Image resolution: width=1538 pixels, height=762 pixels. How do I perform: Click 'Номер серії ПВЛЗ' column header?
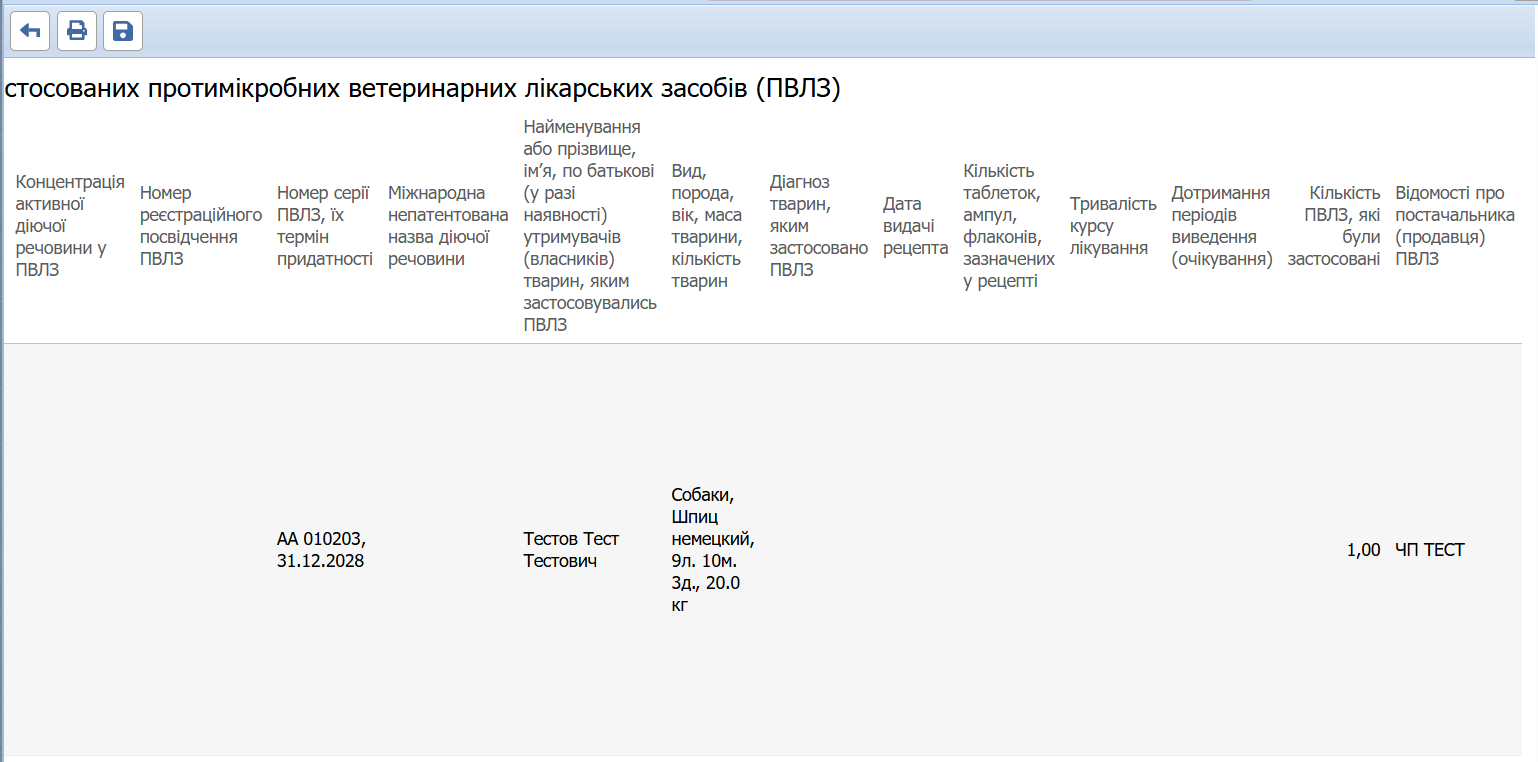pos(324,225)
